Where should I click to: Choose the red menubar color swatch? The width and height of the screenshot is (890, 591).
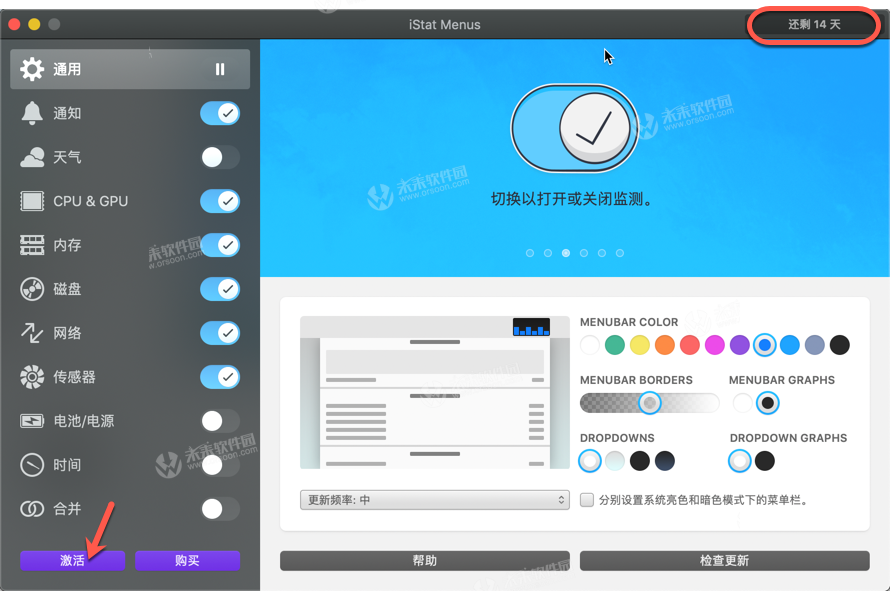(x=690, y=345)
